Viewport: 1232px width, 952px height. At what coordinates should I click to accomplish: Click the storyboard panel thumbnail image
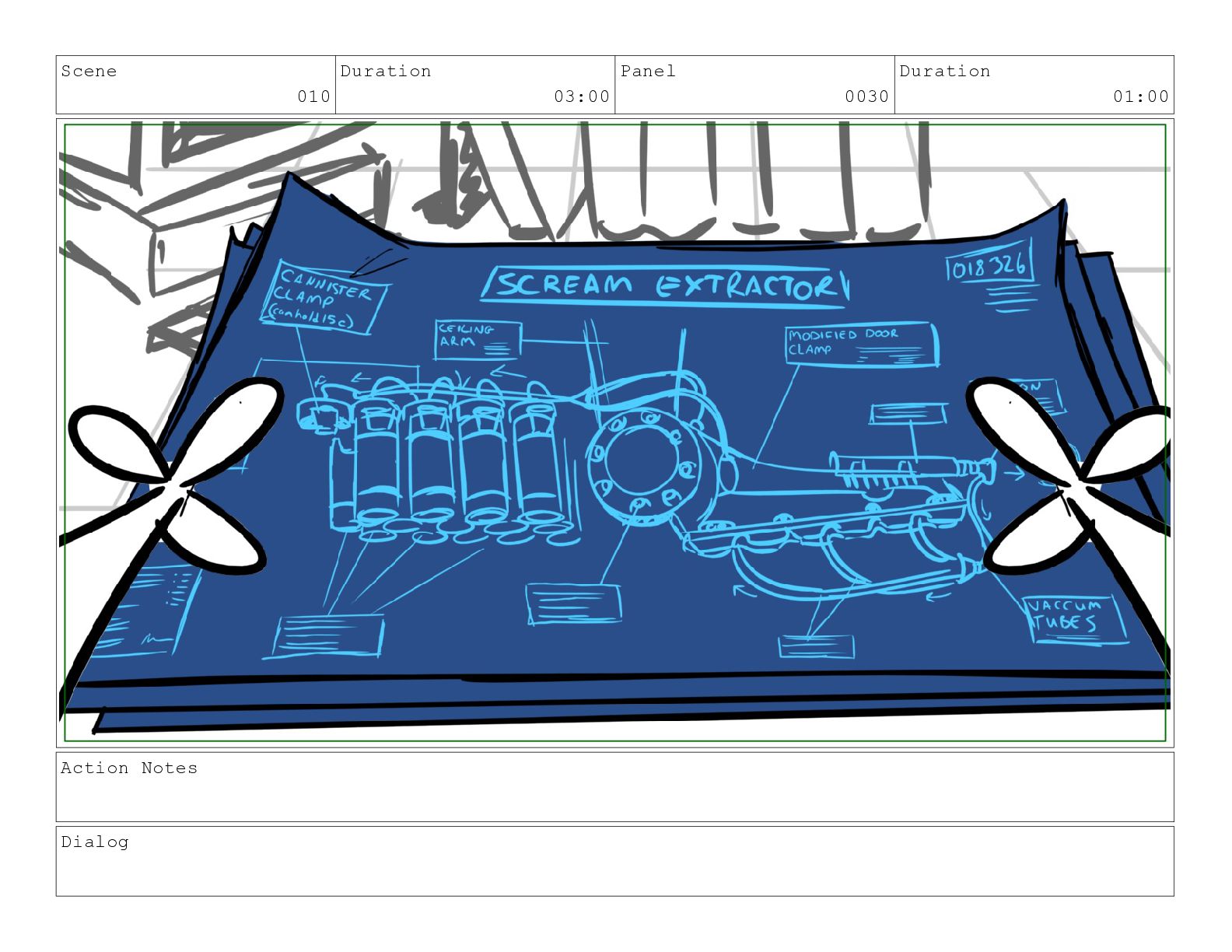click(x=614, y=432)
